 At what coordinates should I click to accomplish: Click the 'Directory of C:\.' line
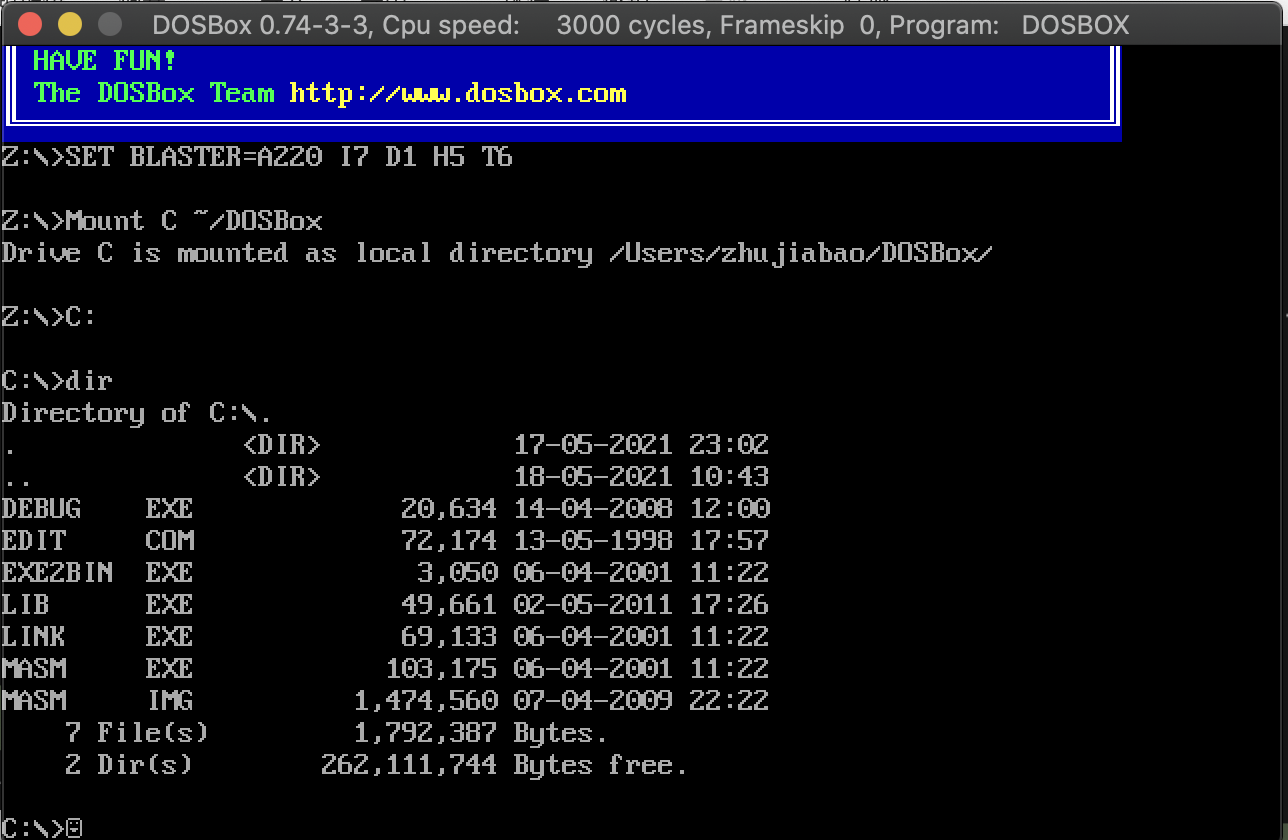tap(137, 413)
